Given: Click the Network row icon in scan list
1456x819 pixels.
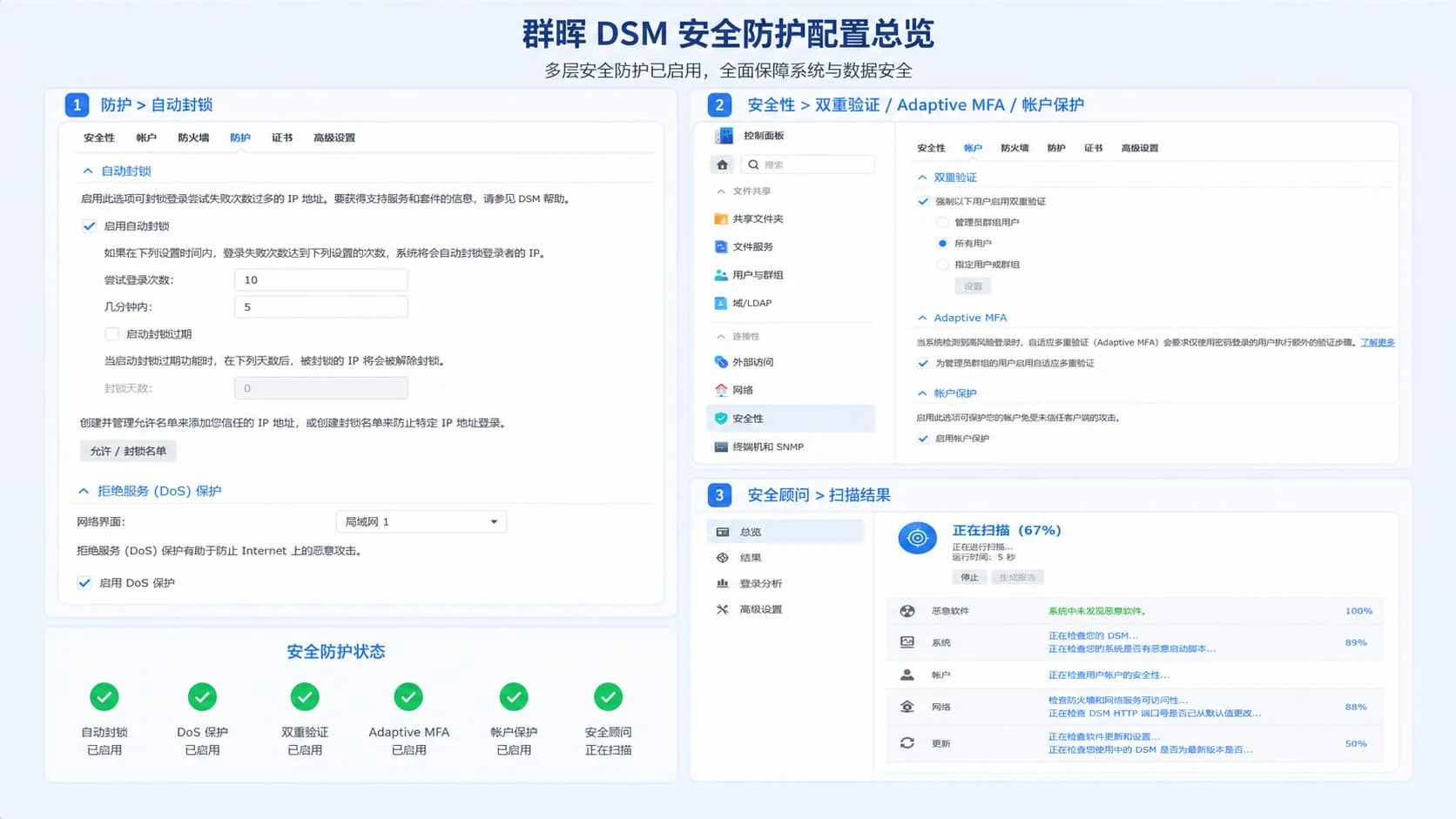Looking at the screenshot, I should point(907,707).
